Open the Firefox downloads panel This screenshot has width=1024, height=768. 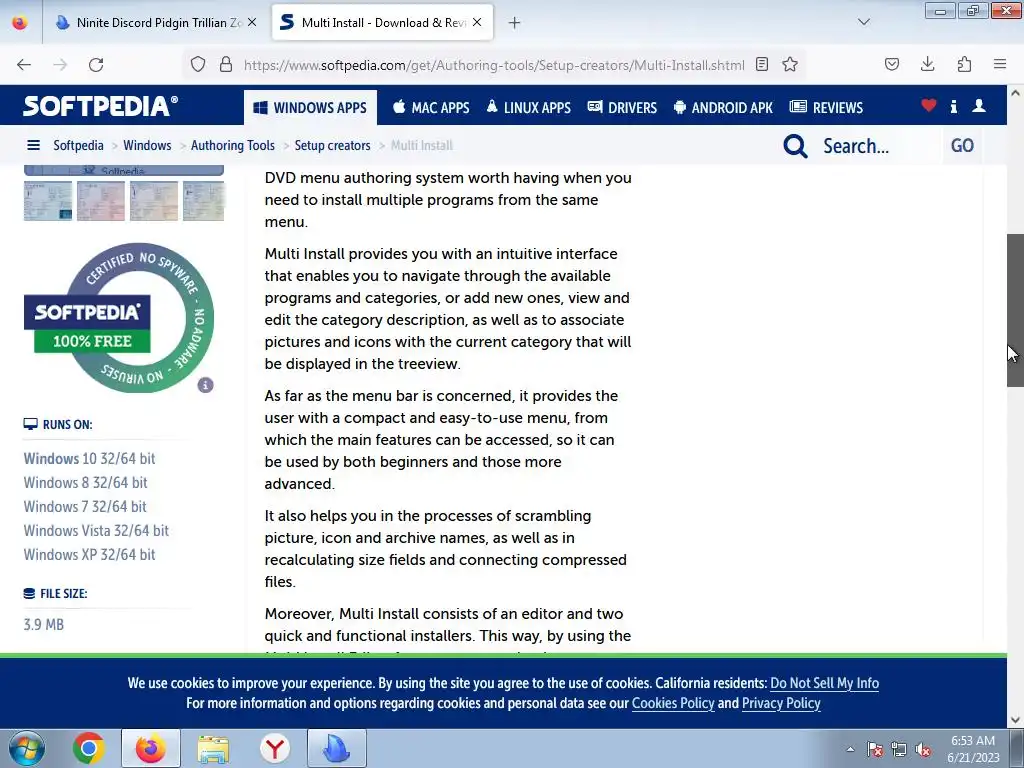(927, 64)
